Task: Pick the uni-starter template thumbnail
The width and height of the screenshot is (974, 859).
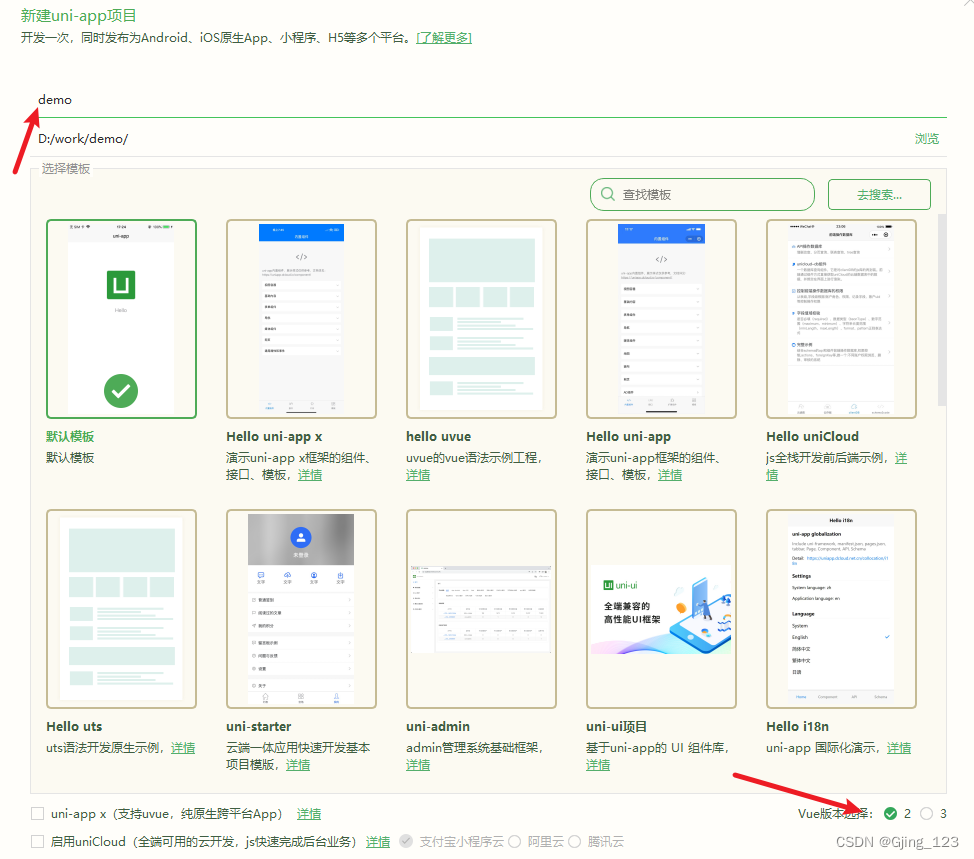Action: pos(301,609)
